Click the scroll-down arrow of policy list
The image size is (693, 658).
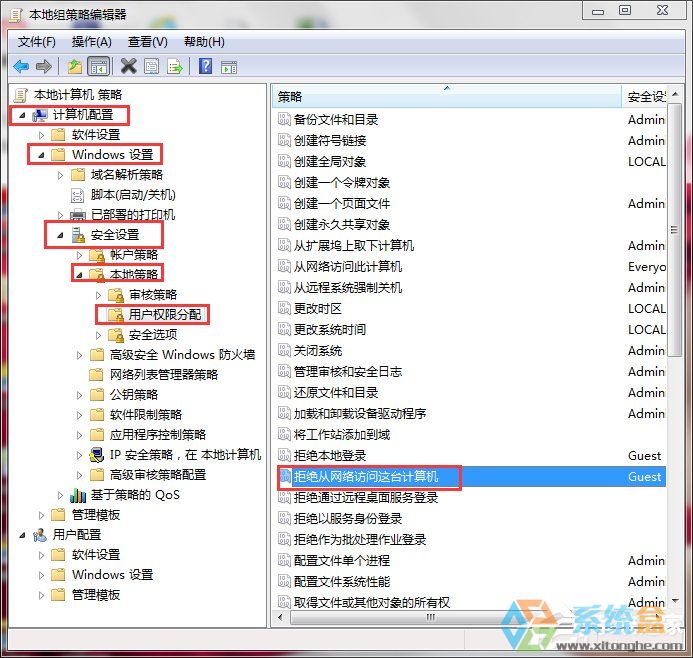click(675, 601)
